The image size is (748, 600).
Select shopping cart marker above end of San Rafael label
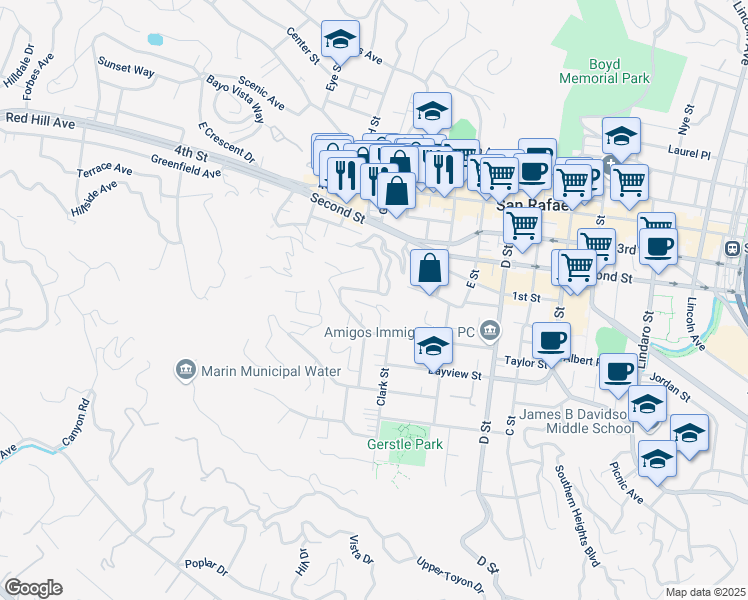[x=572, y=183]
